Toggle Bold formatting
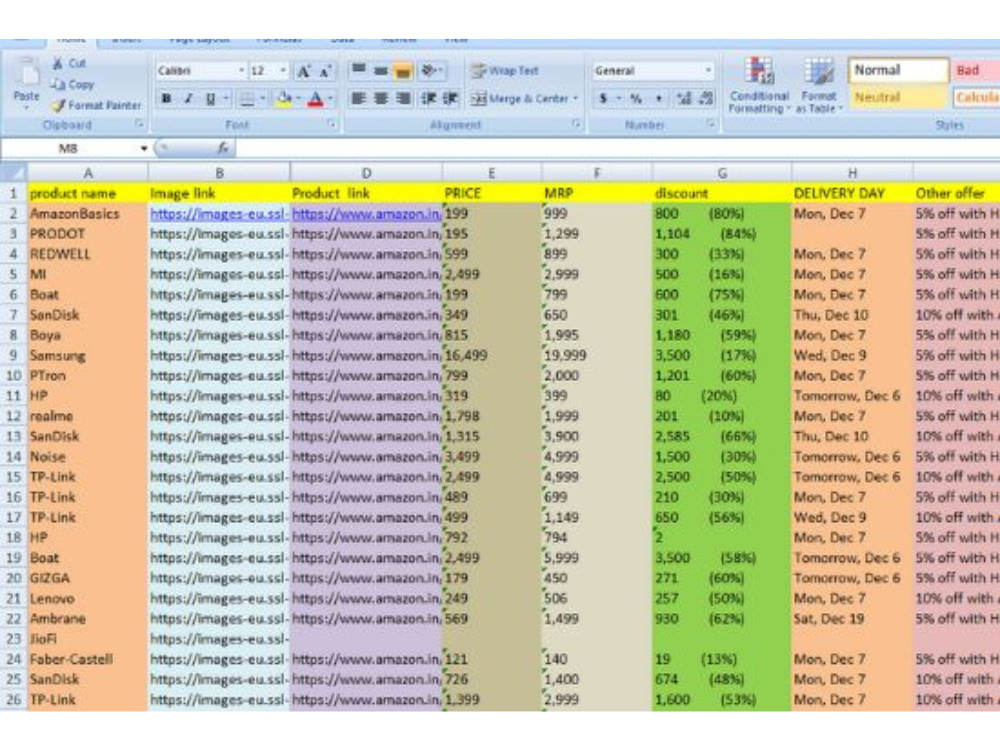Image resolution: width=1000 pixels, height=750 pixels. pos(166,98)
